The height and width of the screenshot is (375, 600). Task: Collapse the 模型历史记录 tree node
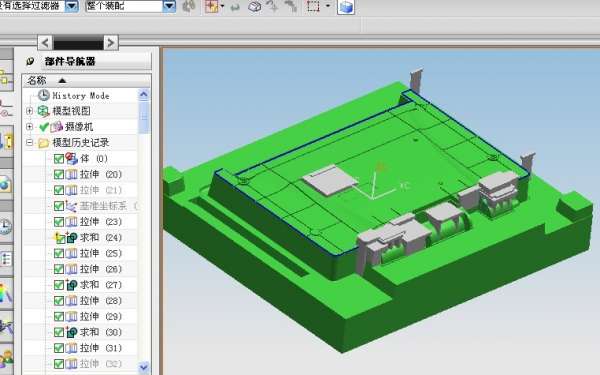coord(29,143)
